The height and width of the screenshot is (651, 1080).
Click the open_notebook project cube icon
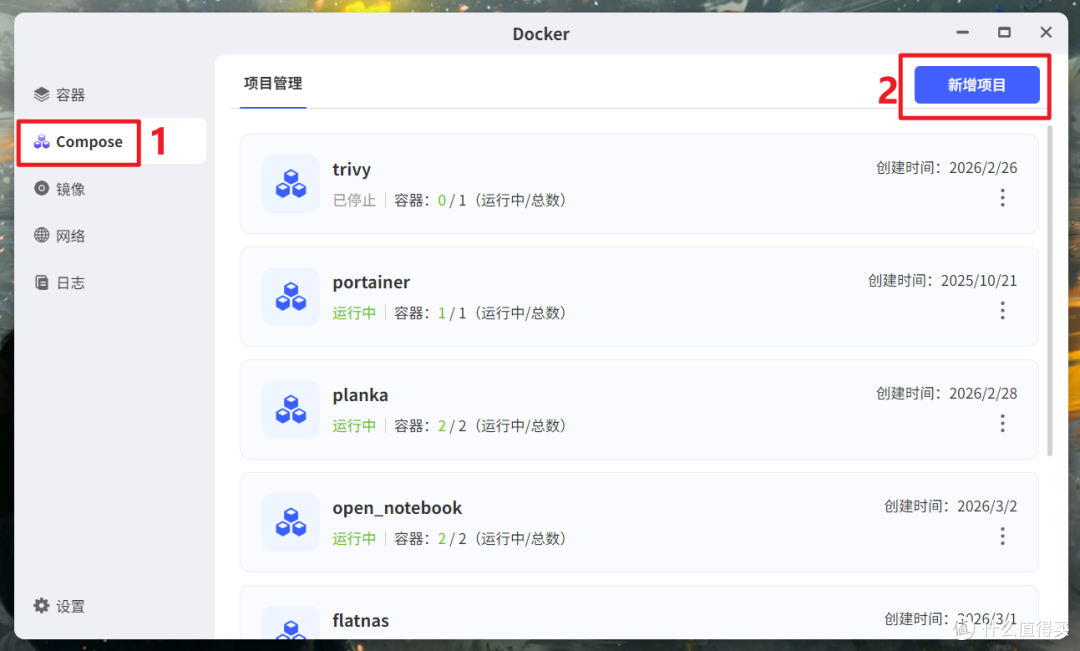click(x=291, y=522)
